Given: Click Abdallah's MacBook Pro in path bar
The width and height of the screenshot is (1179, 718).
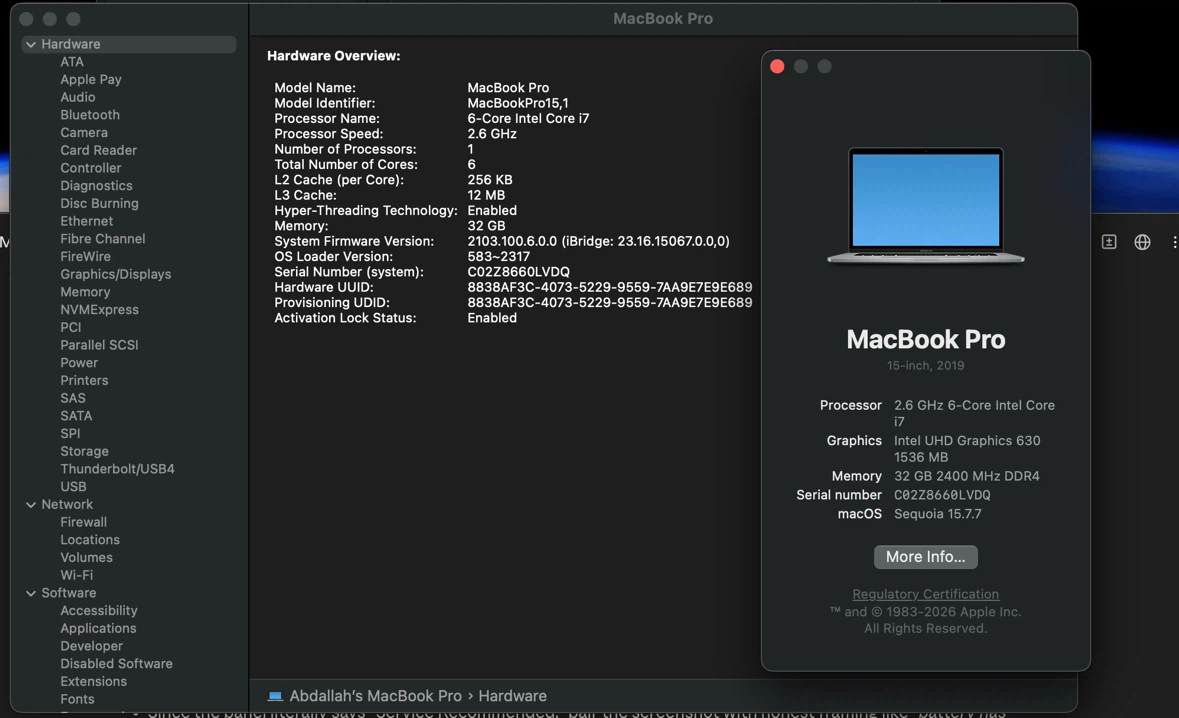Looking at the screenshot, I should click(x=375, y=696).
